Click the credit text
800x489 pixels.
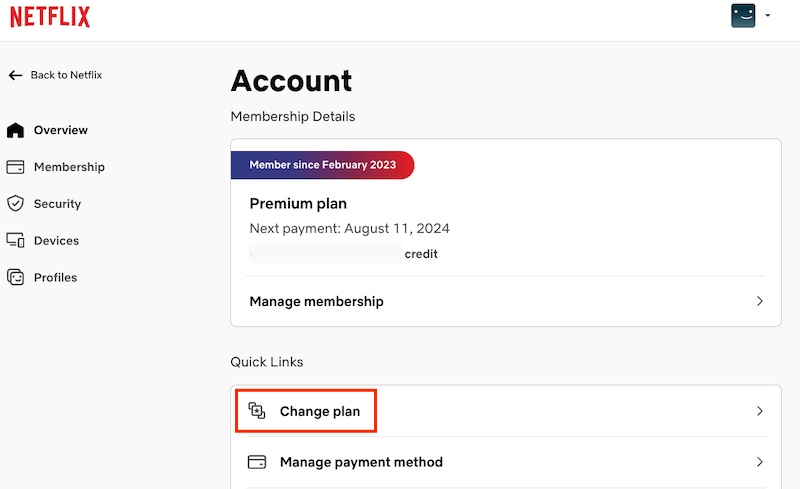coord(421,254)
